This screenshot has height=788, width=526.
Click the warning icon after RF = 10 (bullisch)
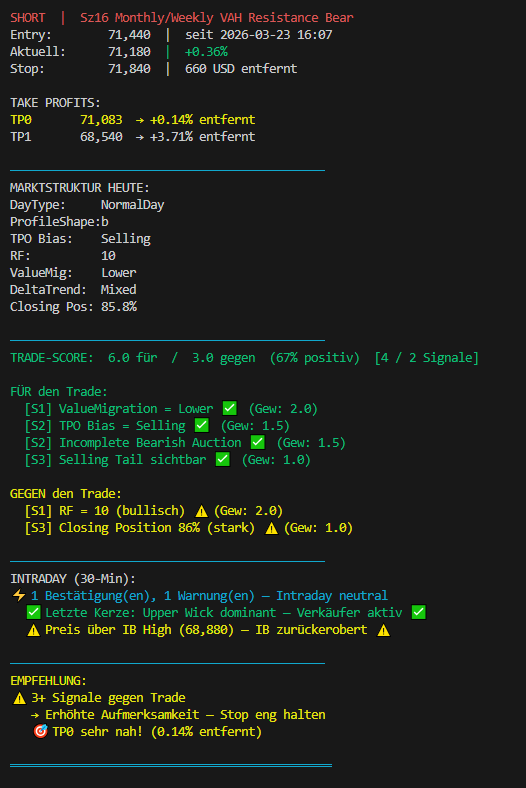(x=201, y=511)
